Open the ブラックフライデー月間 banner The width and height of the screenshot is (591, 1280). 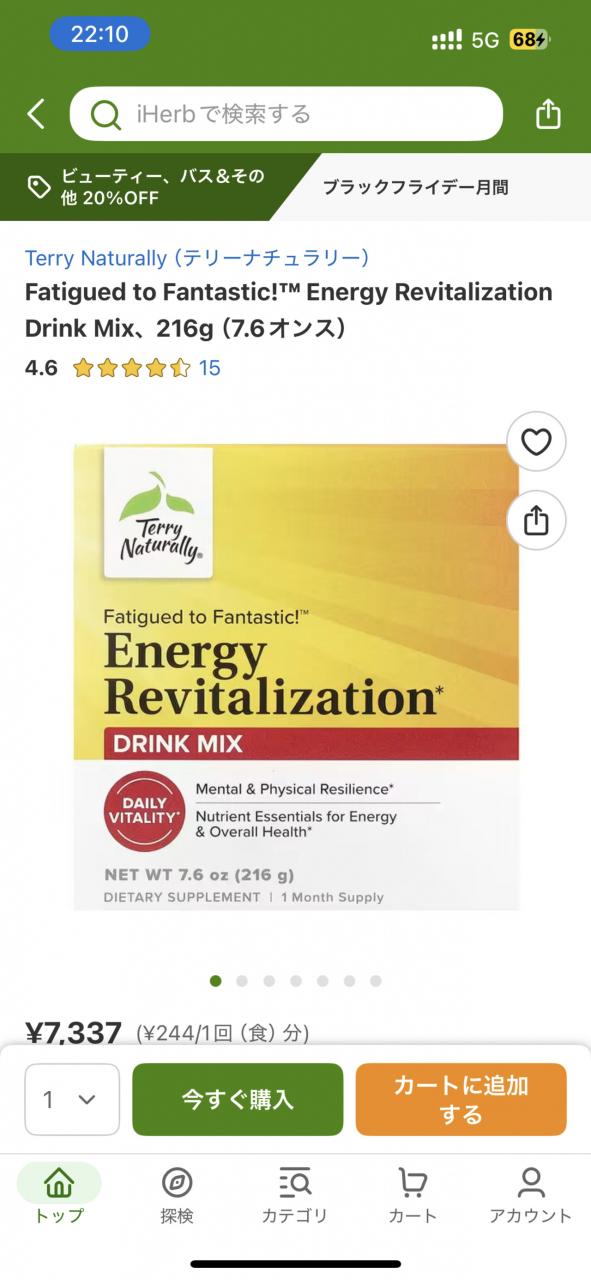pyautogui.click(x=415, y=187)
